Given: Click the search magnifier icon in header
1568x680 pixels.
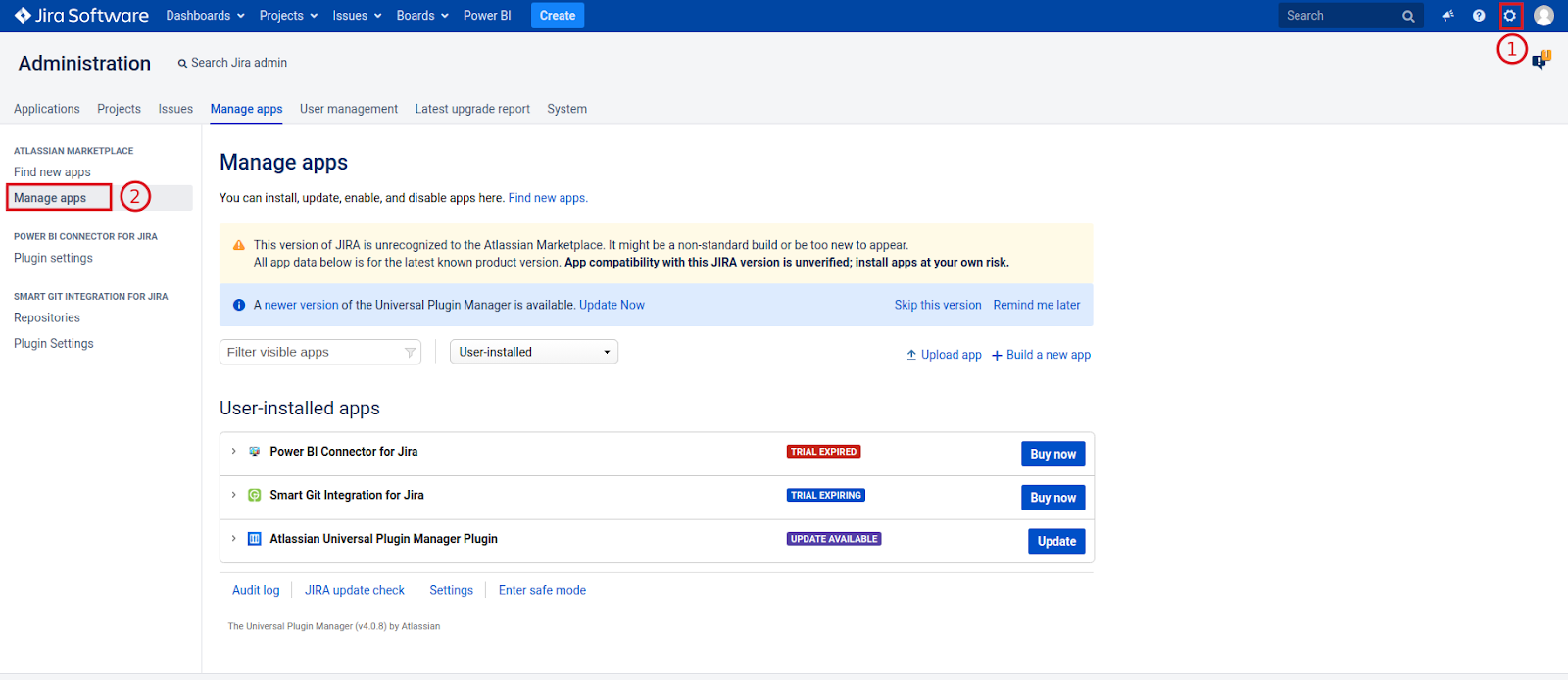Looking at the screenshot, I should [1408, 16].
